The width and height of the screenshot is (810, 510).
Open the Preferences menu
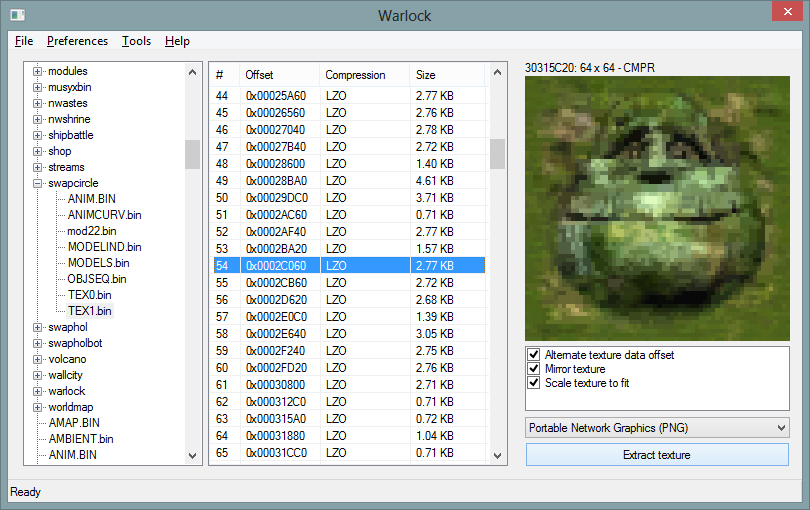[x=77, y=41]
